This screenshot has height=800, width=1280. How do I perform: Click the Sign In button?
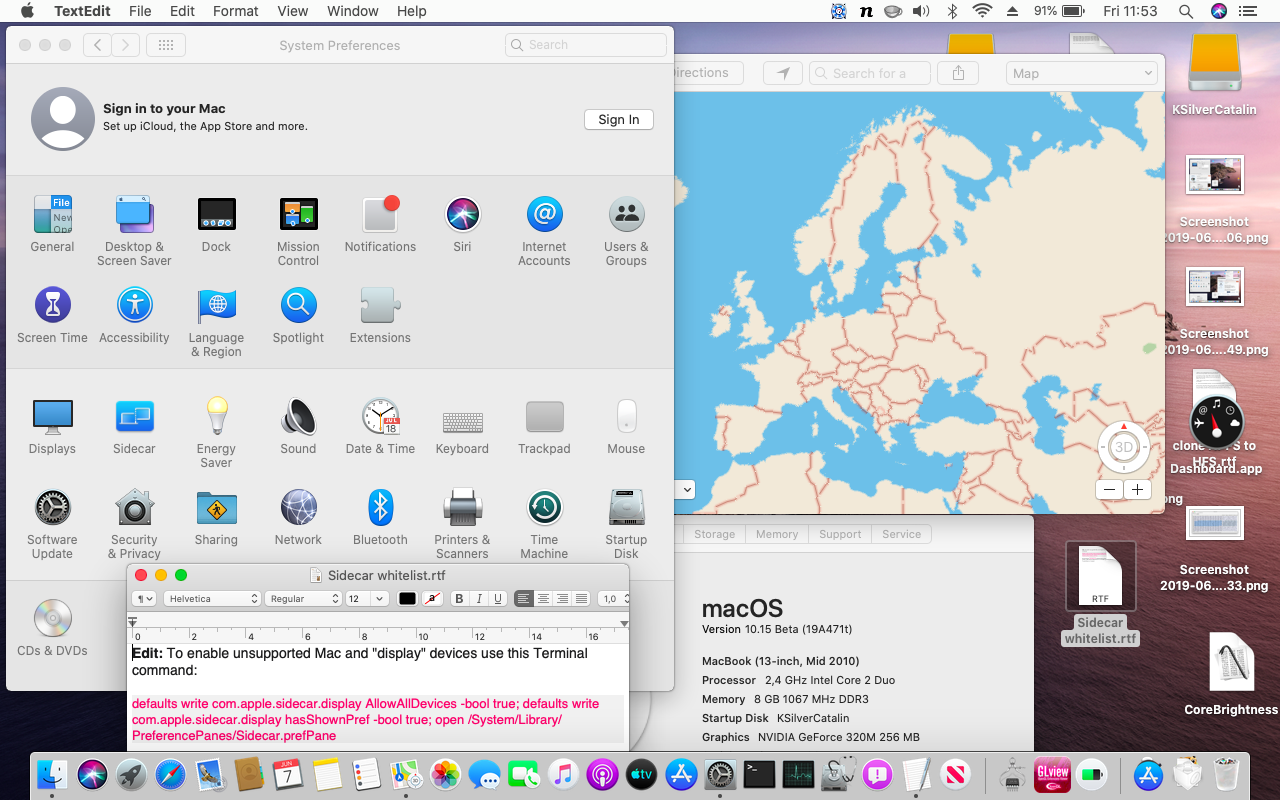619,119
